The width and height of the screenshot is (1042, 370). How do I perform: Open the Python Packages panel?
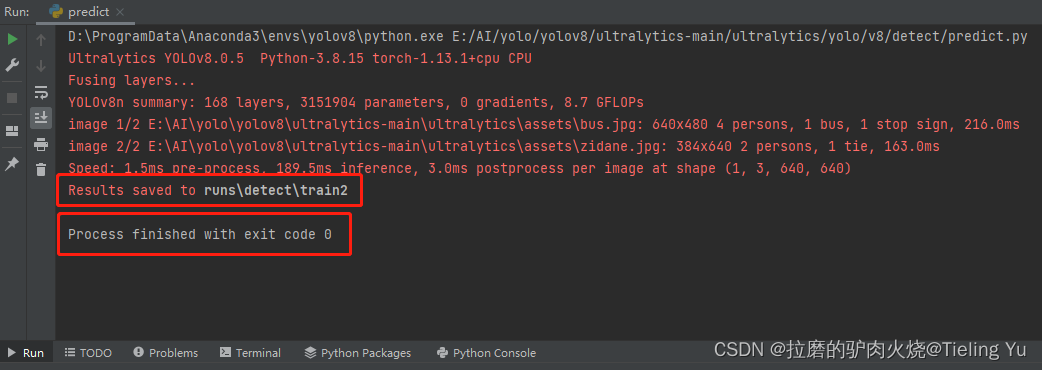click(358, 353)
